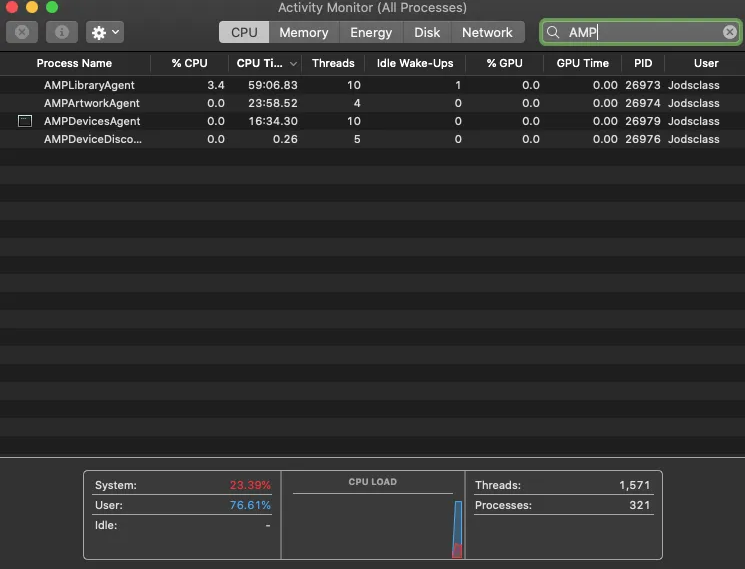Click the green zoom window button
This screenshot has width=745, height=569.
52,7
